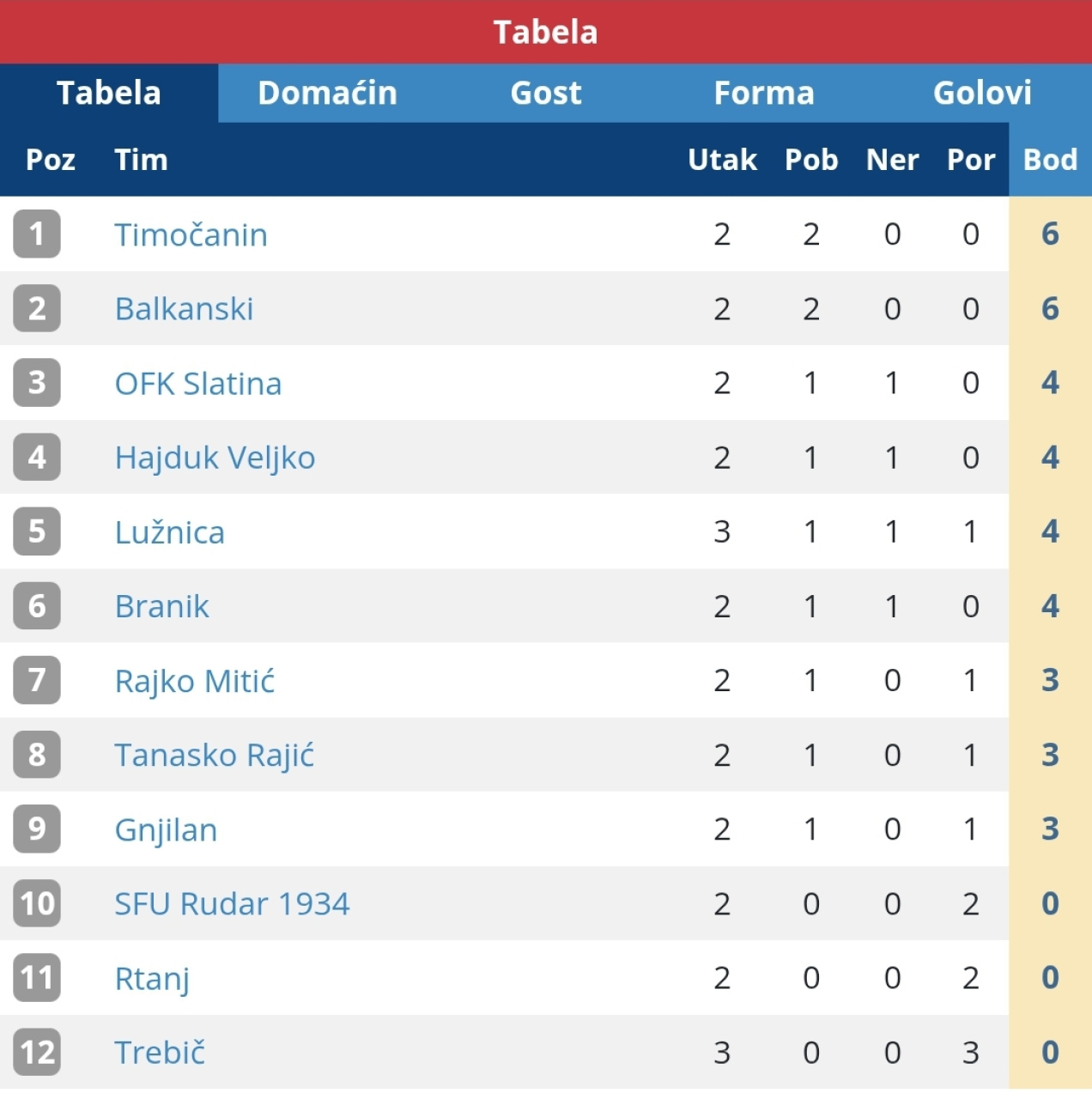Select the Tanasko Rajić link
The width and height of the screenshot is (1092, 1099).
(x=214, y=756)
